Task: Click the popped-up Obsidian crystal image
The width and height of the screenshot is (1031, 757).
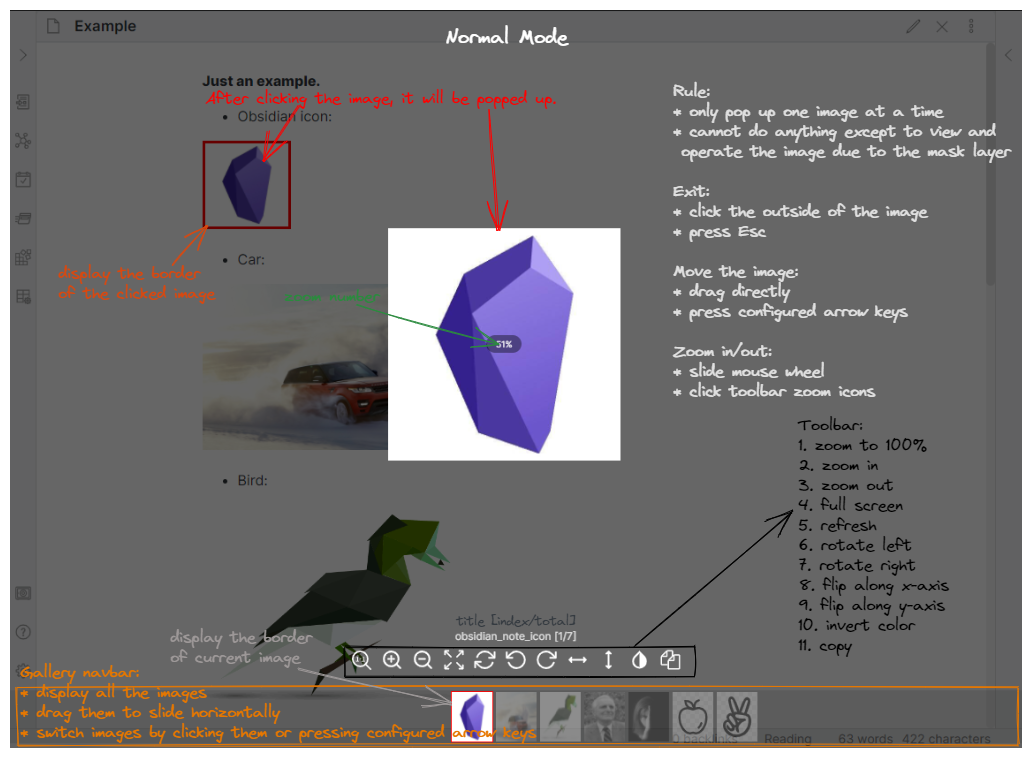Action: [x=504, y=344]
